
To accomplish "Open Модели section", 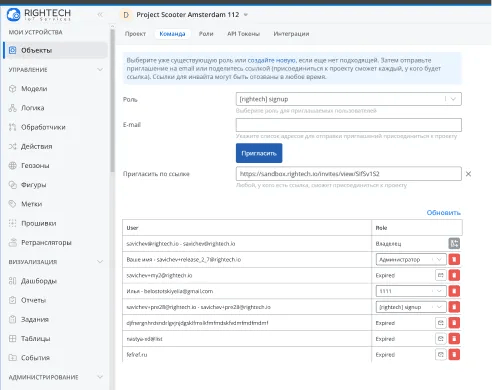I will pyautogui.click(x=34, y=89).
